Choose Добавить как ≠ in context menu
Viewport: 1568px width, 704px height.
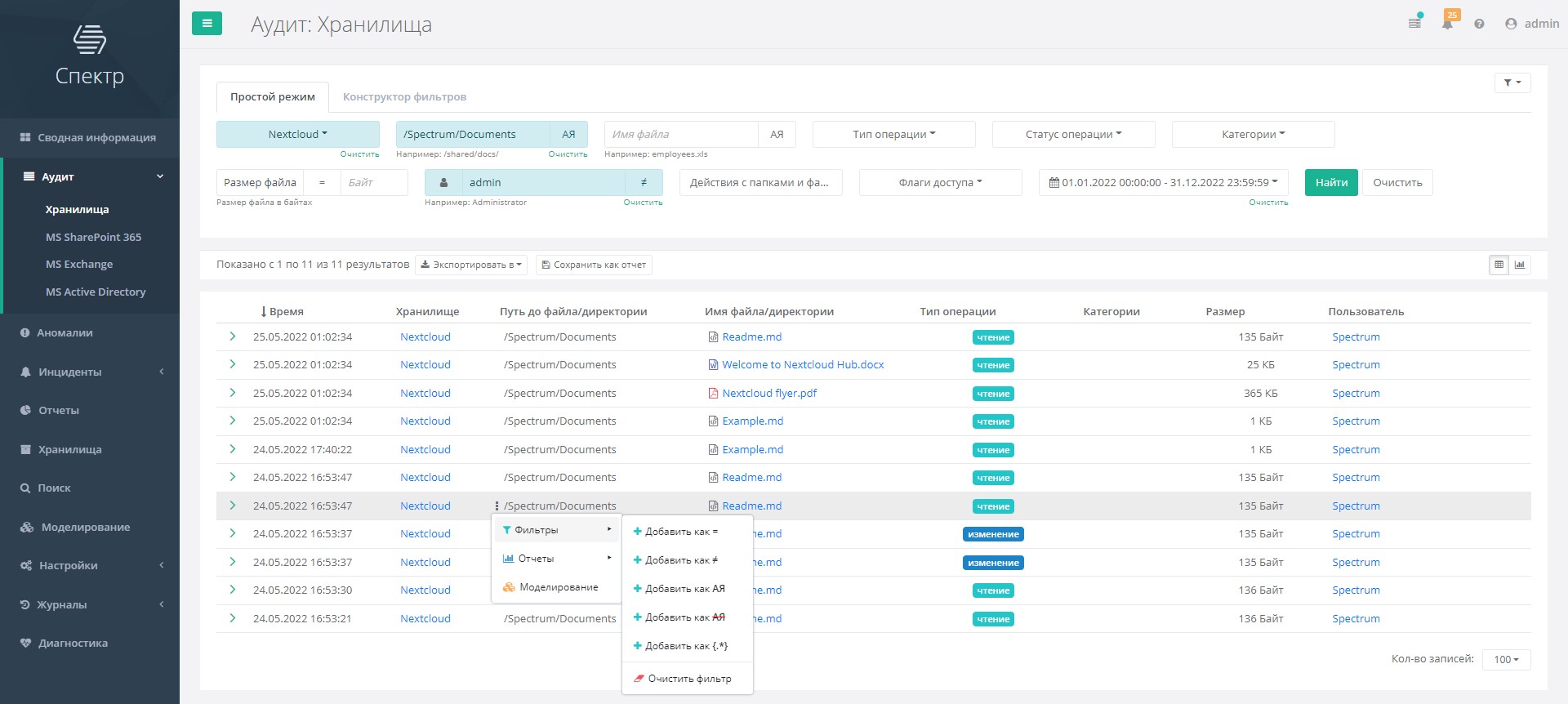(x=681, y=560)
